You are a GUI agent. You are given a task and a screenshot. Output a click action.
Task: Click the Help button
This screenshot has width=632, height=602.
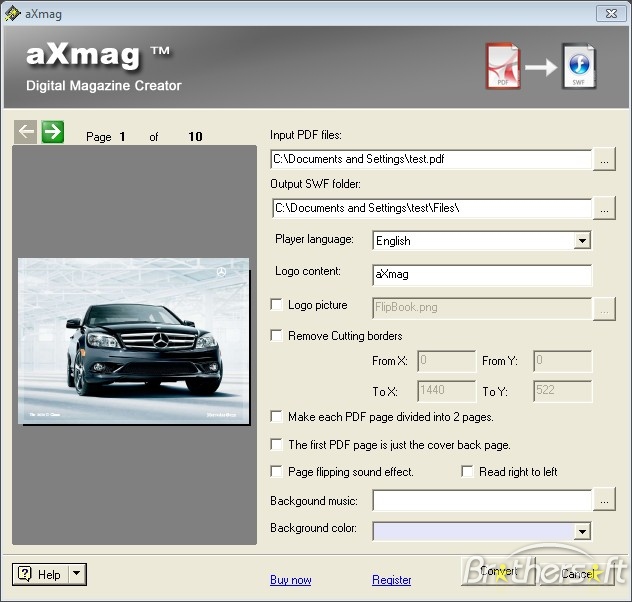(41, 574)
